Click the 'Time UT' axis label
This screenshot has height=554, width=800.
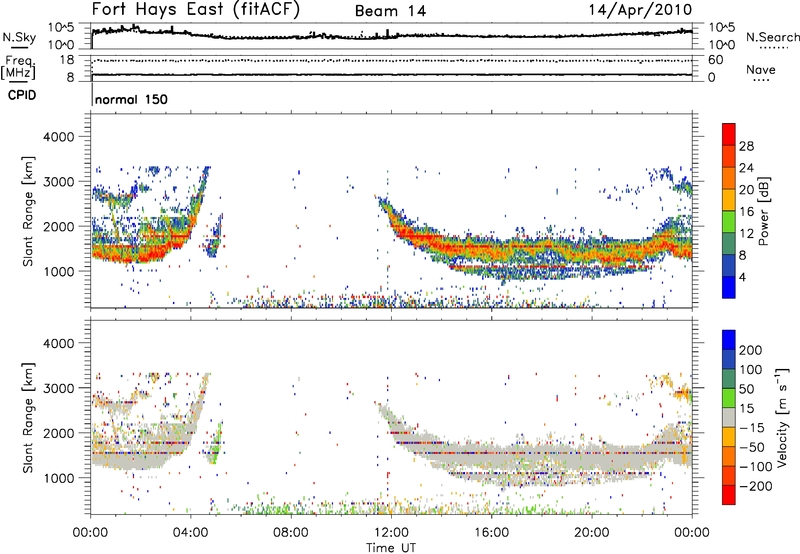coord(391,548)
